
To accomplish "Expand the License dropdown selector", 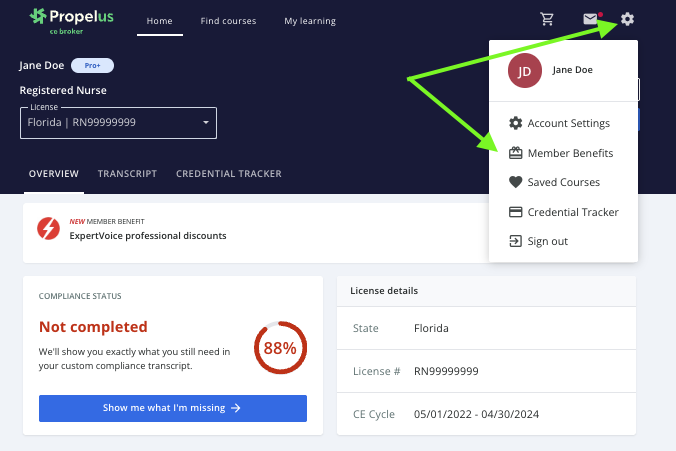I will point(118,122).
